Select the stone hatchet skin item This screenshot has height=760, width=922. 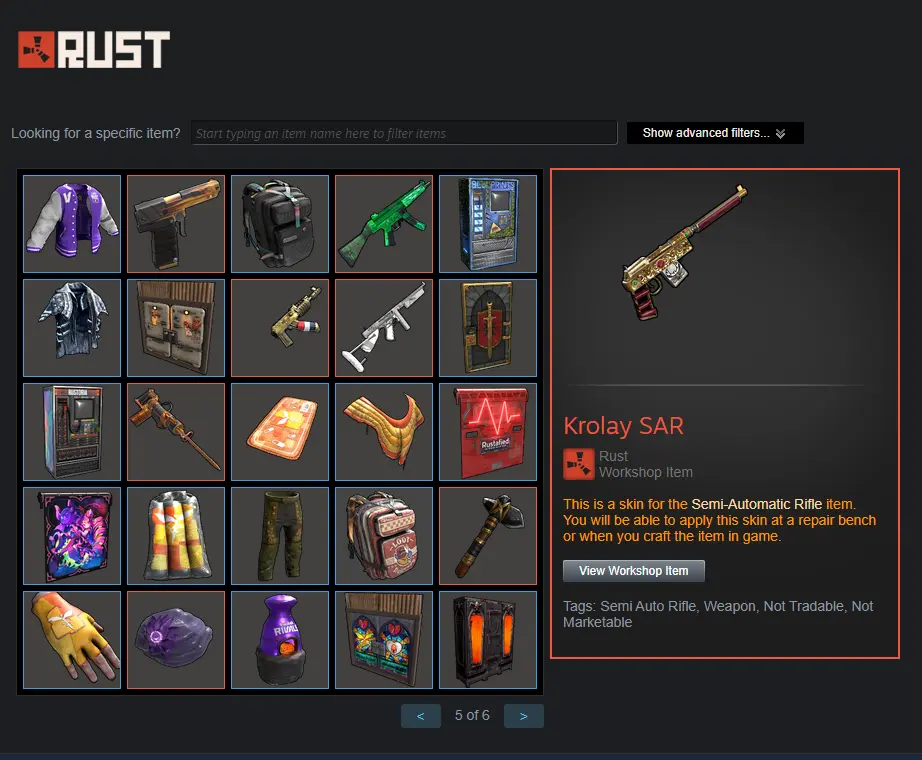488,536
